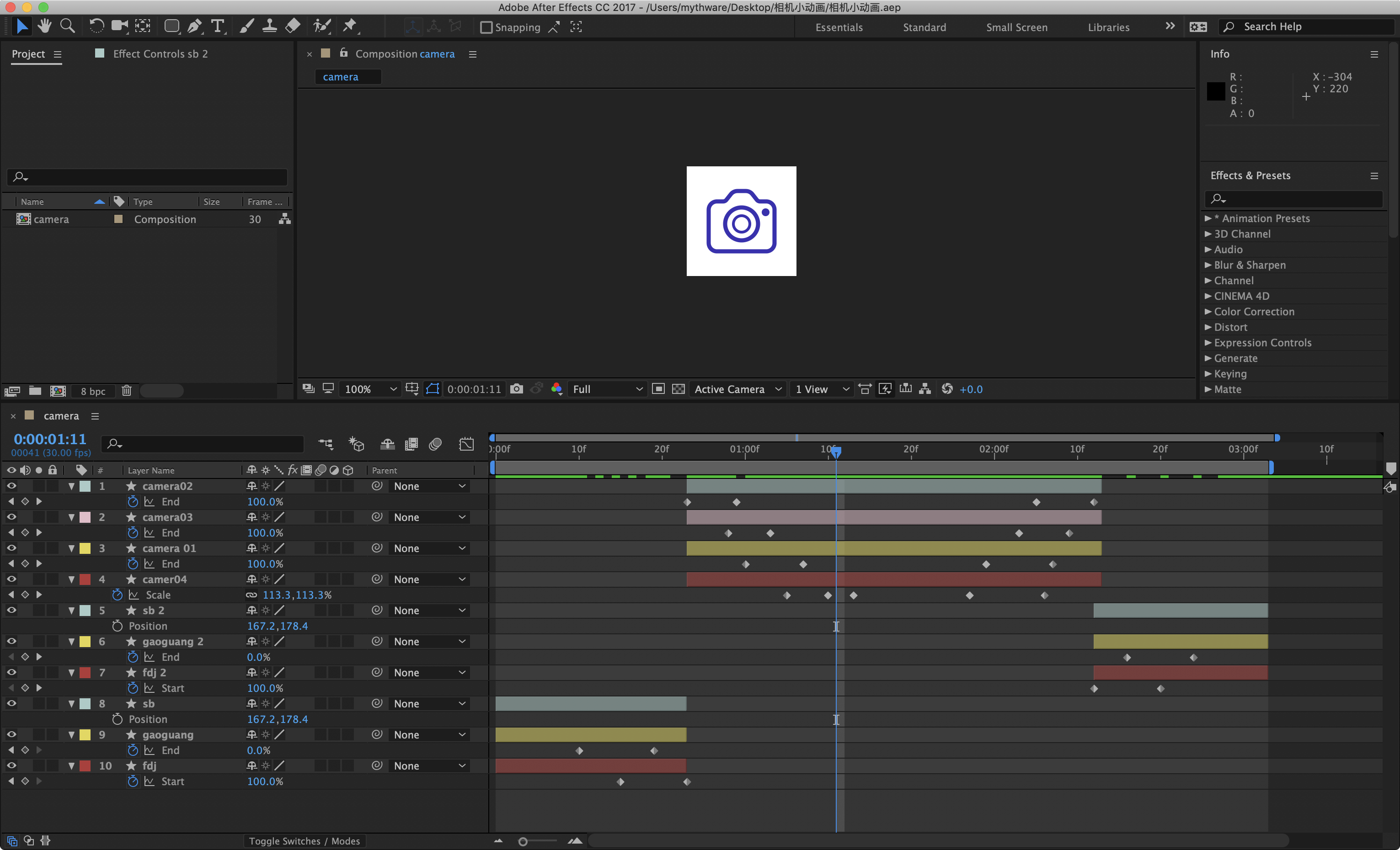The image size is (1400, 850).
Task: Hide the camer04 layer eye
Action: 11,579
